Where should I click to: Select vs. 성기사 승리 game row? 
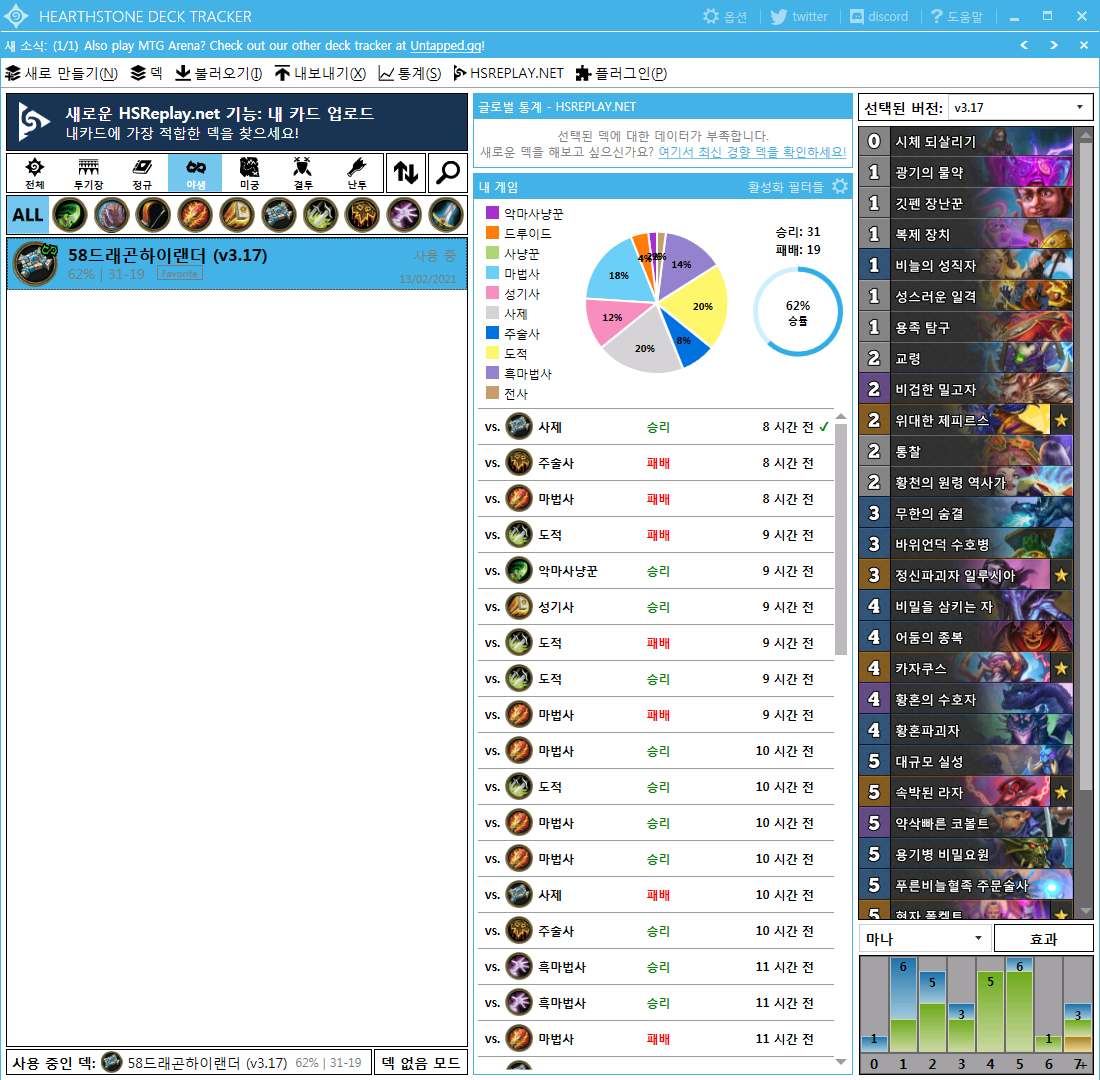pyautogui.click(x=656, y=606)
